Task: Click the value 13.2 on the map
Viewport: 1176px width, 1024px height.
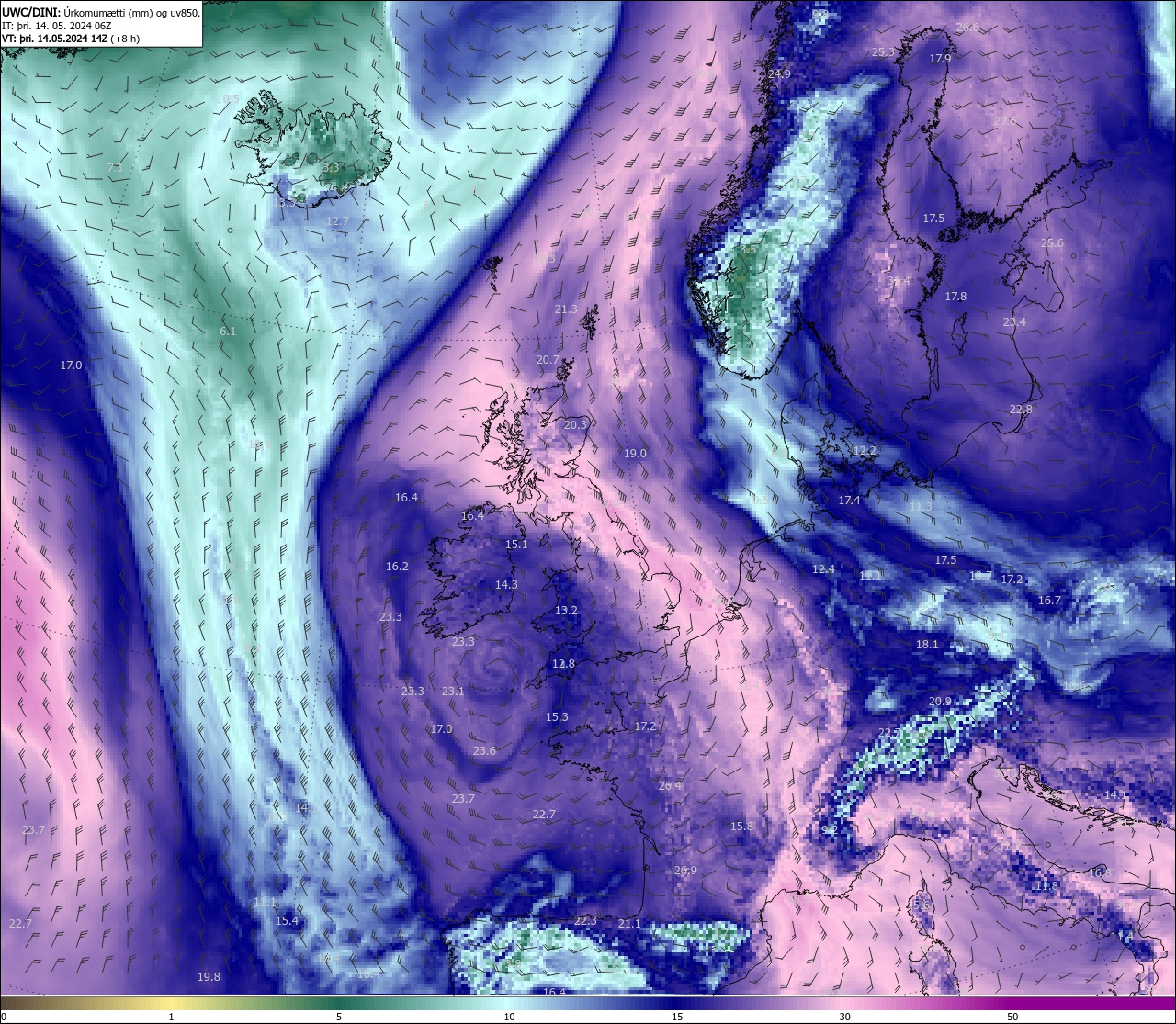Action: (566, 611)
